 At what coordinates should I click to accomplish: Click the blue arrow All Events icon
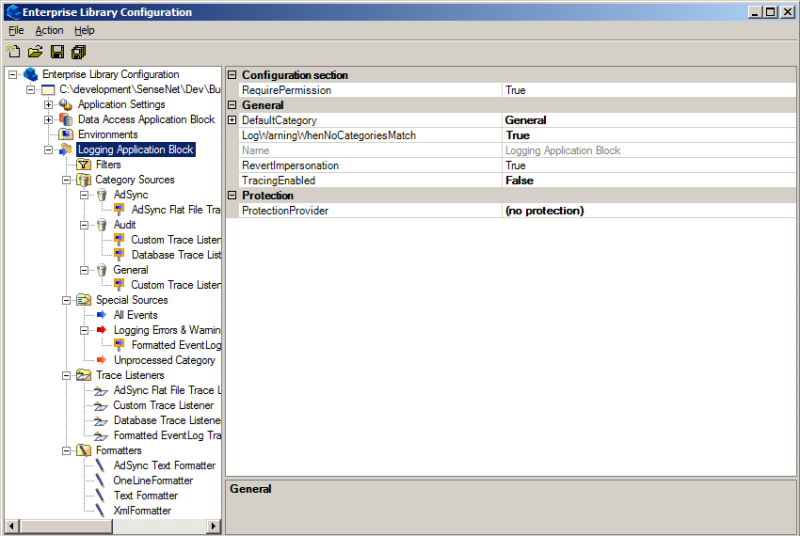(102, 315)
